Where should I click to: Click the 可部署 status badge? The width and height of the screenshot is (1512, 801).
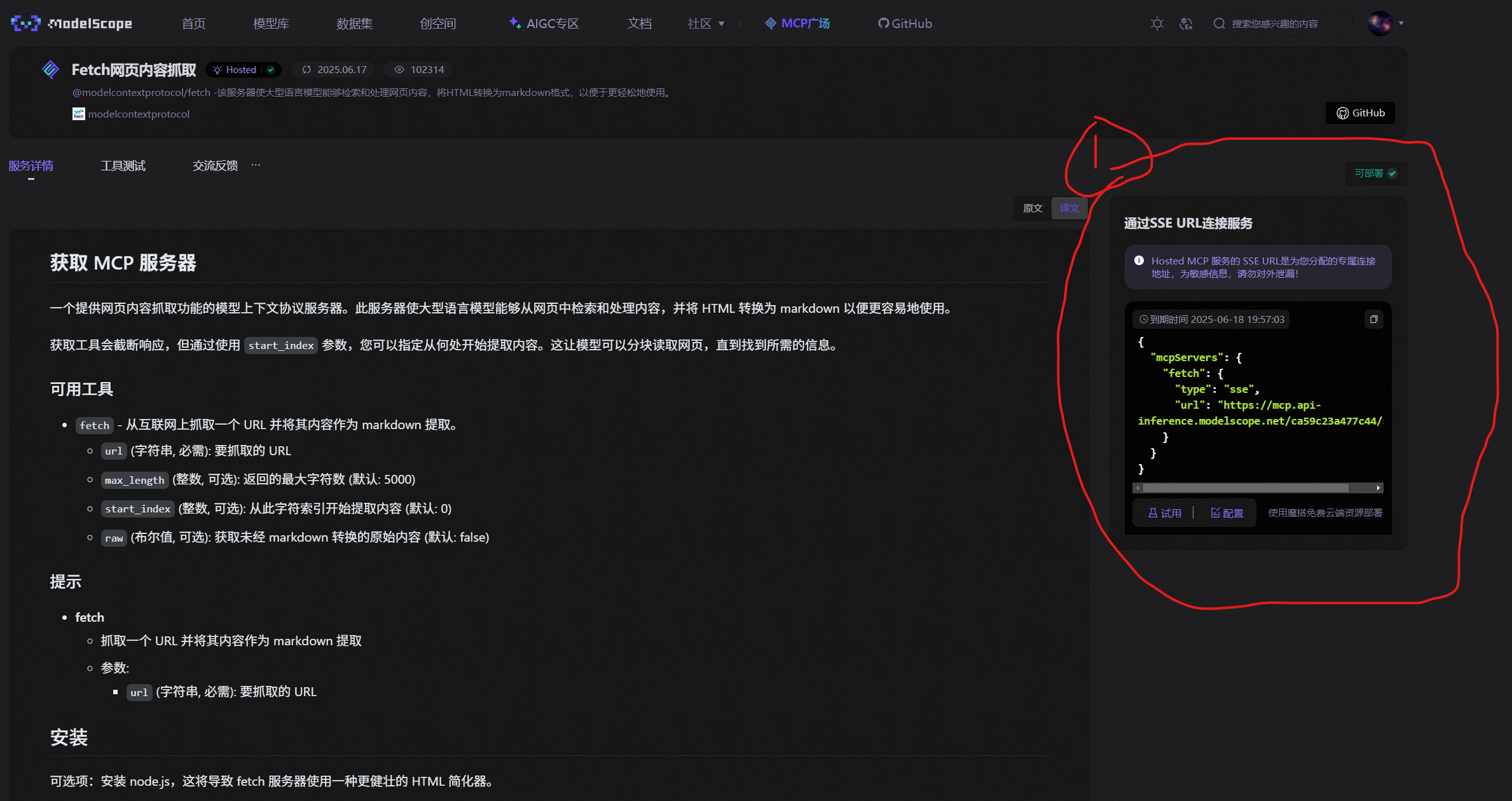pyautogui.click(x=1375, y=174)
